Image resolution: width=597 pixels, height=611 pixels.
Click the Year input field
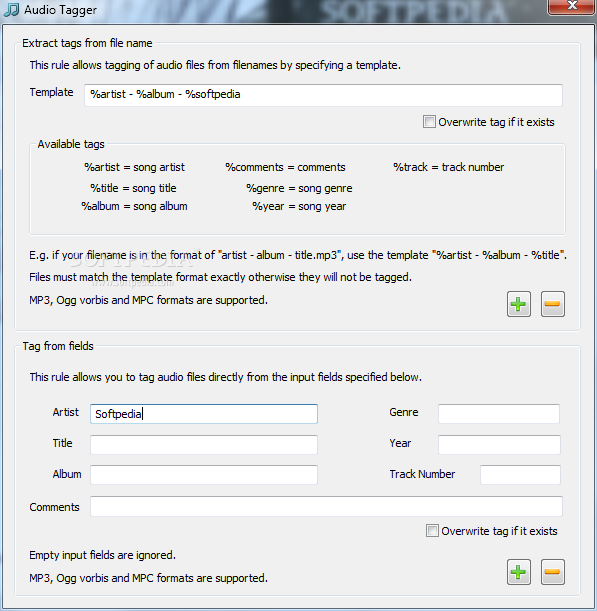[x=499, y=445]
